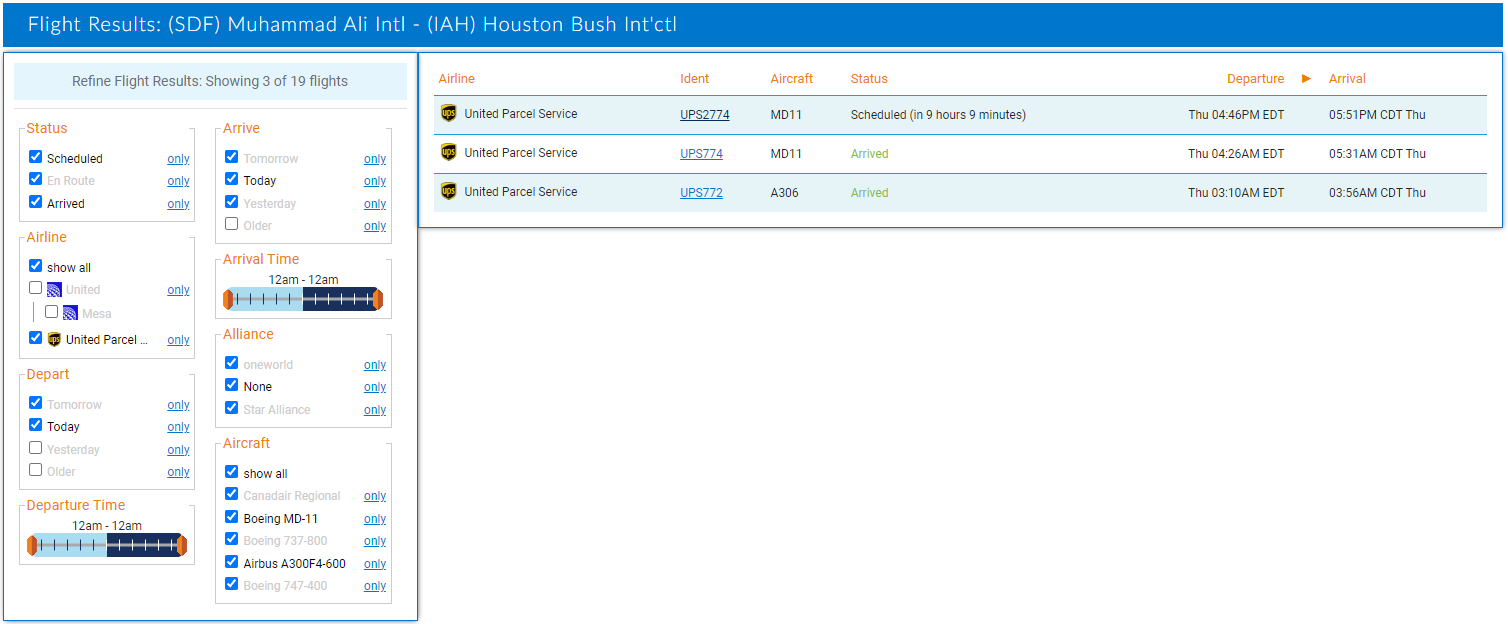Viewport: 1508px width, 624px height.
Task: Enable the United airline checkbox
Action: 36,288
